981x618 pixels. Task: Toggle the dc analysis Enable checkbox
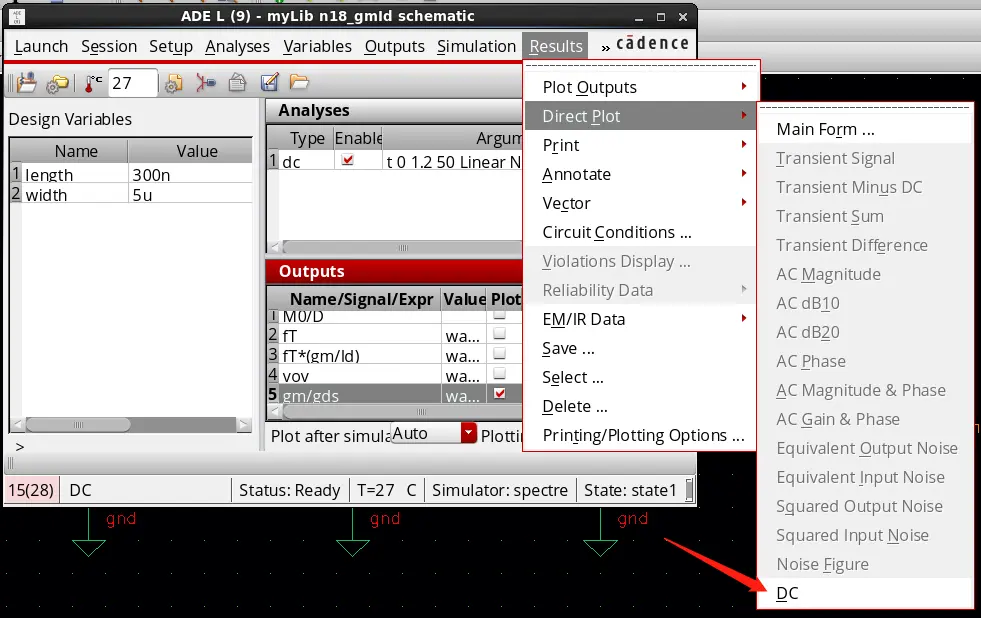click(x=347, y=160)
